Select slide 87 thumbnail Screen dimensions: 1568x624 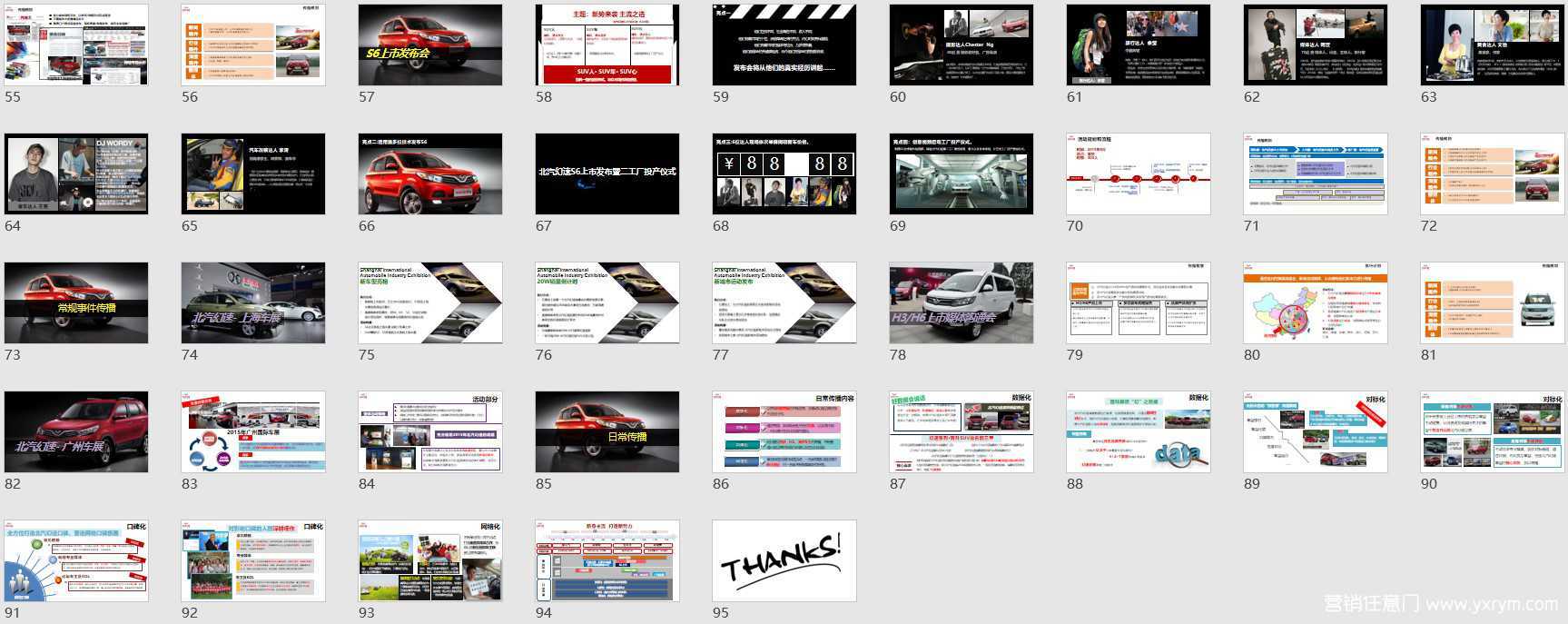tap(962, 431)
